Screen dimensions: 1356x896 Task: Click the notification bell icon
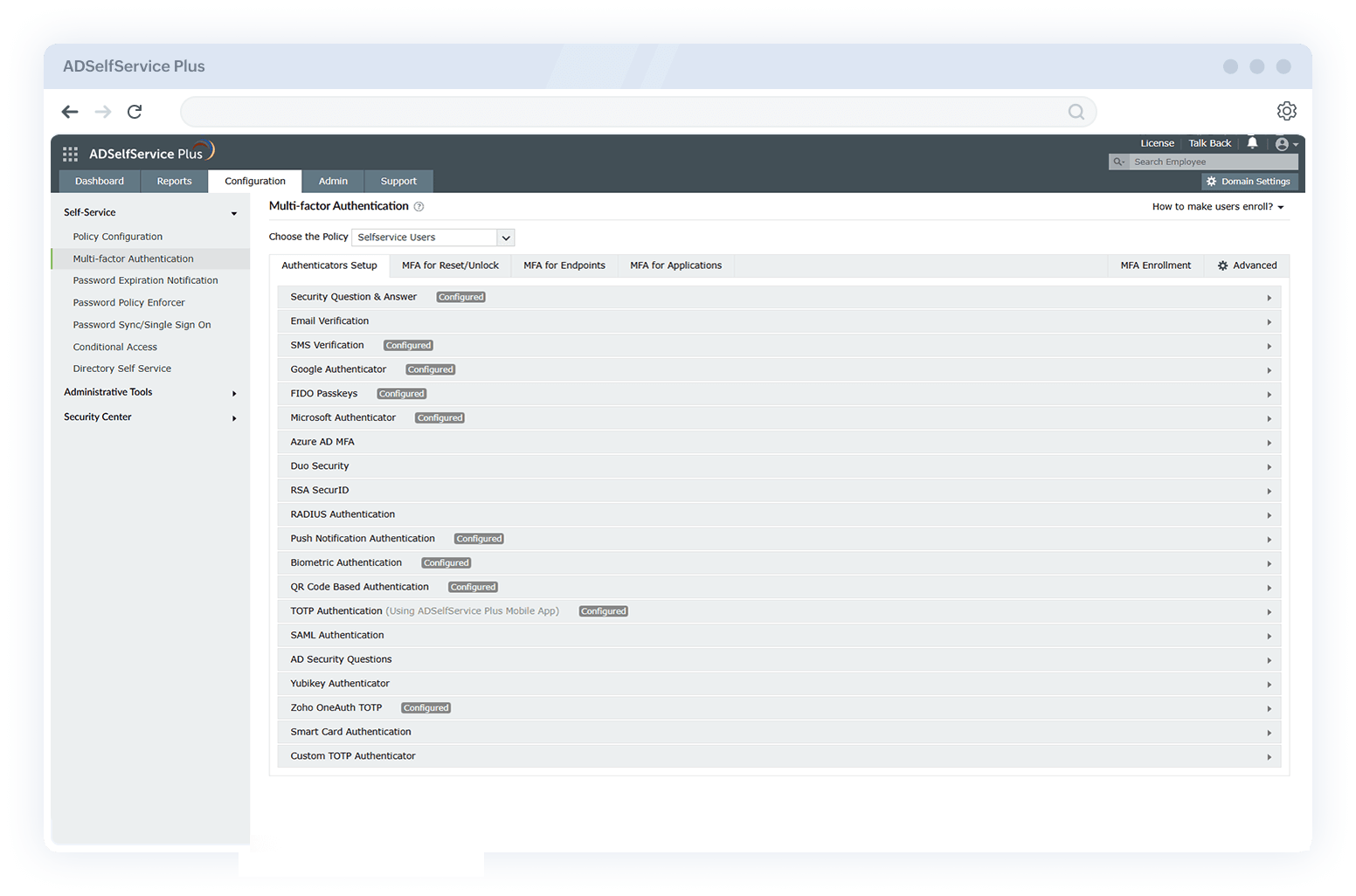[1253, 142]
